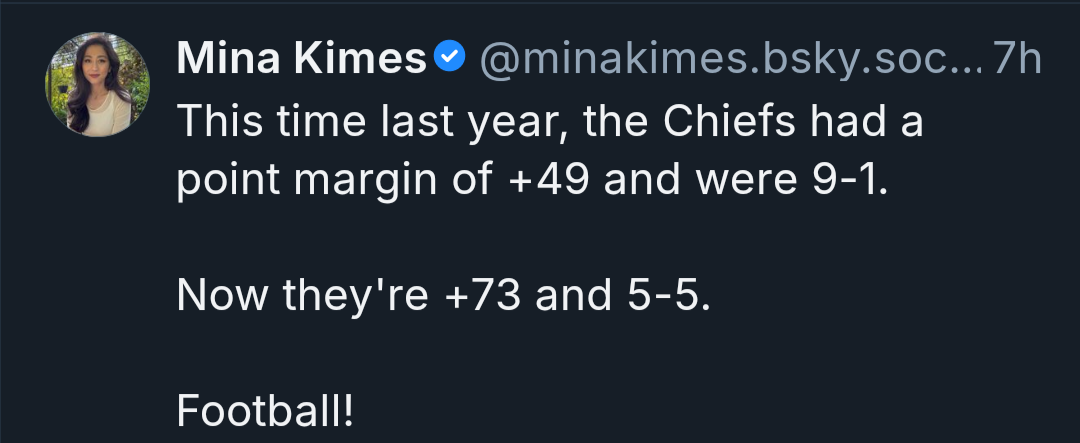
Task: Click the blue verified checkmark badge
Action: (452, 60)
